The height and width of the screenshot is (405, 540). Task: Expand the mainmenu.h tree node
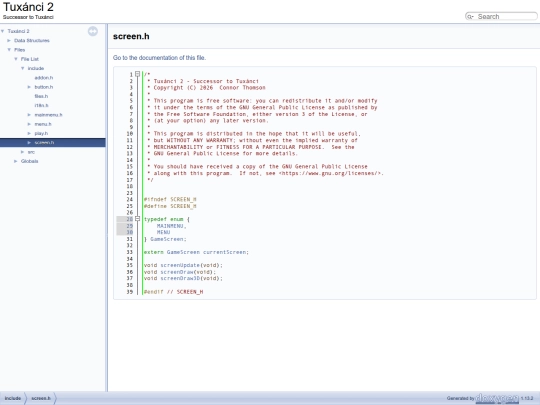(29, 115)
